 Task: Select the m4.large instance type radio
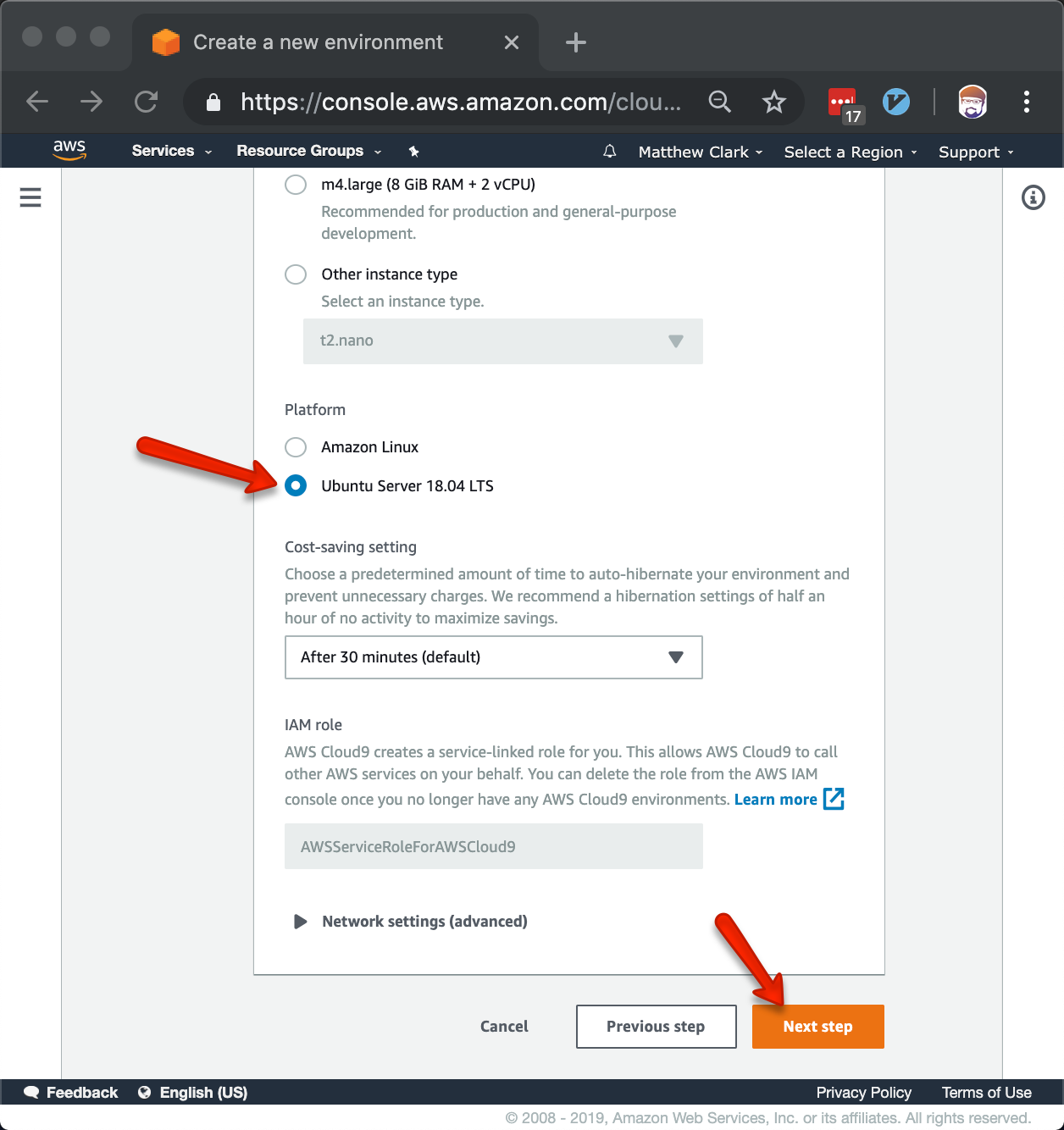296,185
